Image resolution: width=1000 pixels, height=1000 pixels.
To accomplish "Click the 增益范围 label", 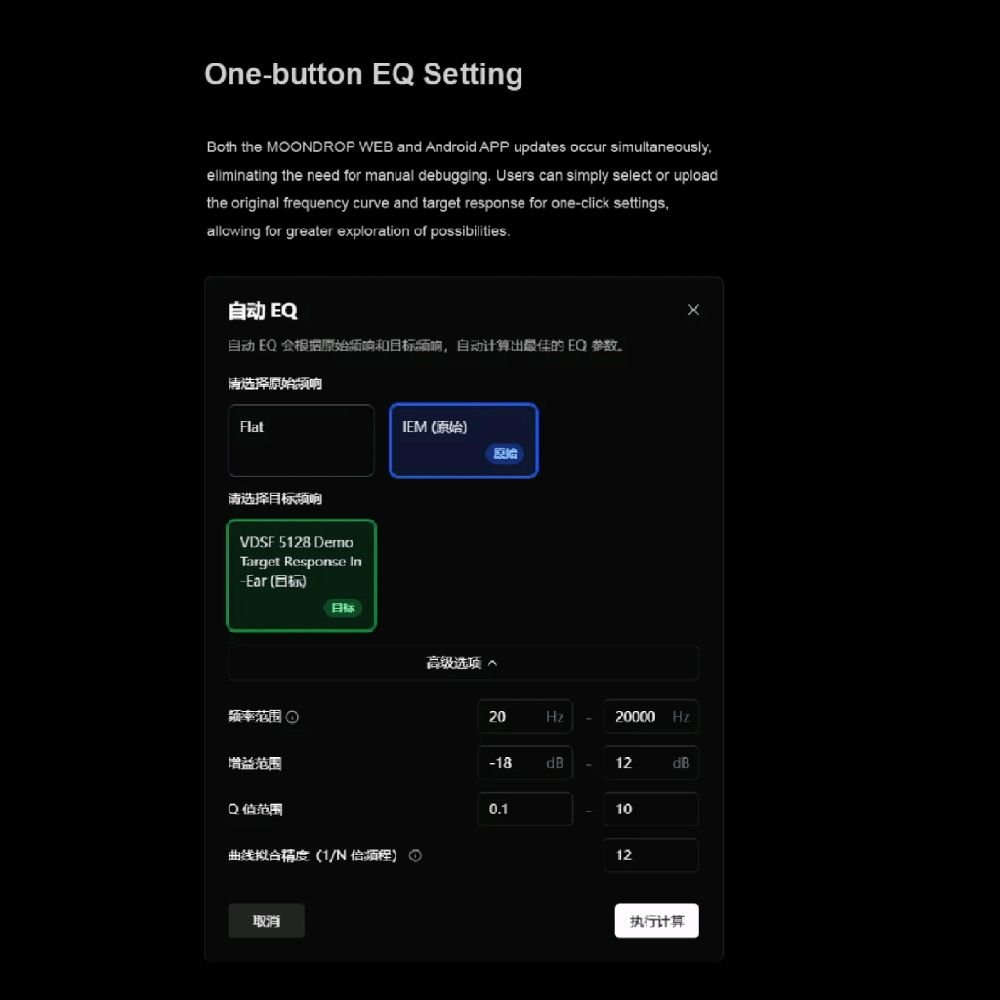I will tap(255, 763).
